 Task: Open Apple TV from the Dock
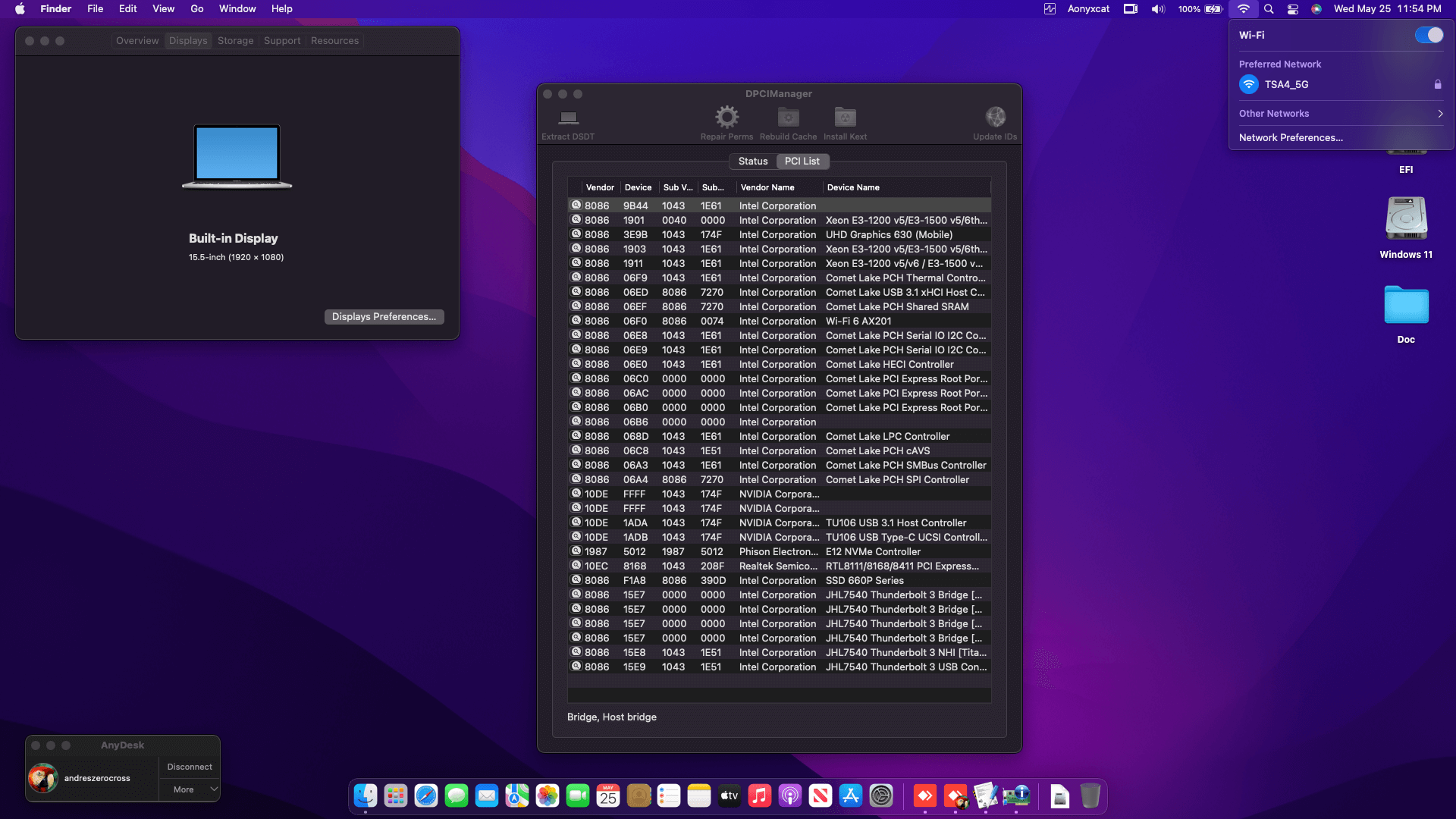coord(730,795)
